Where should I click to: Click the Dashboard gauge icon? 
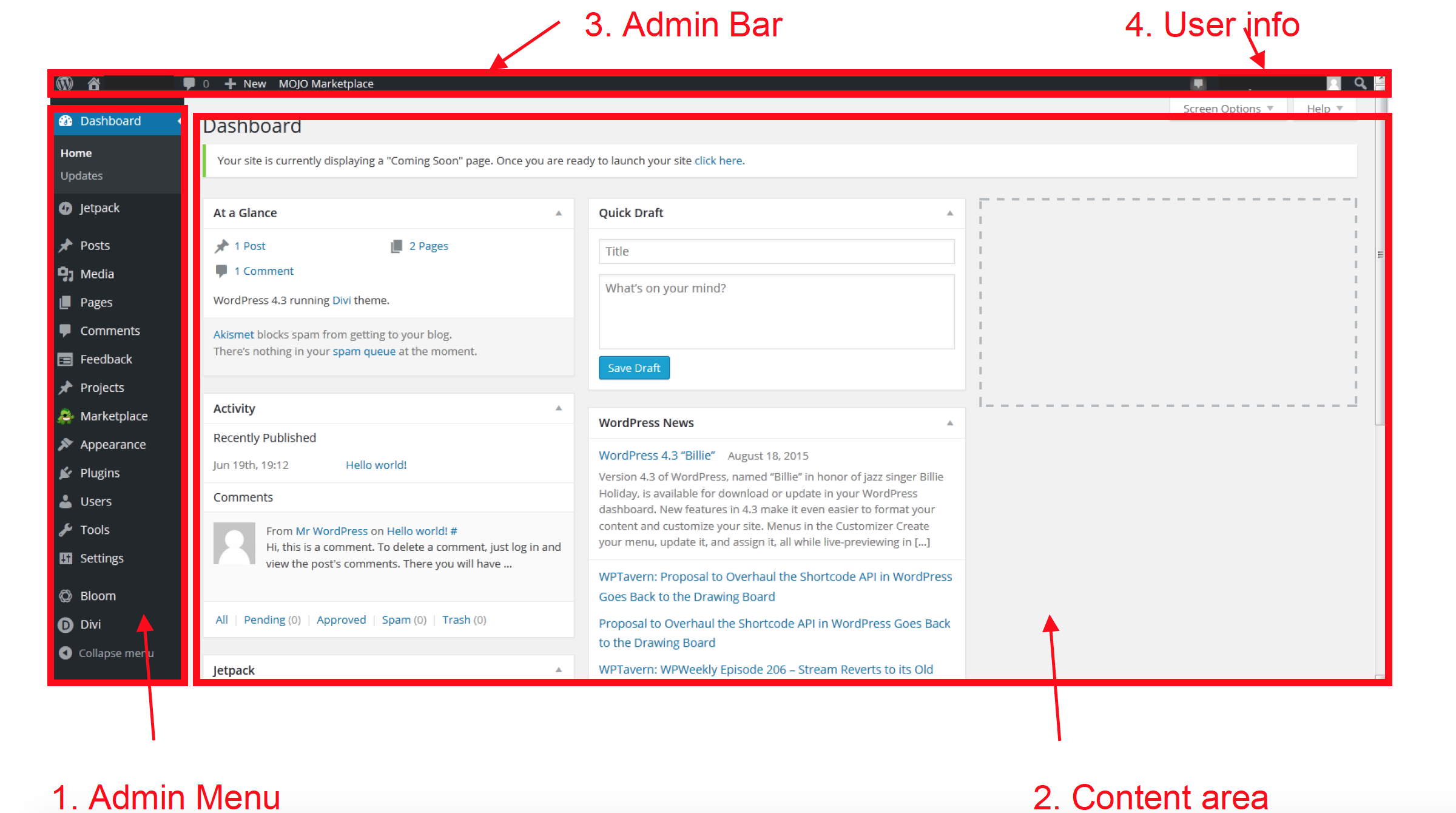coord(66,121)
